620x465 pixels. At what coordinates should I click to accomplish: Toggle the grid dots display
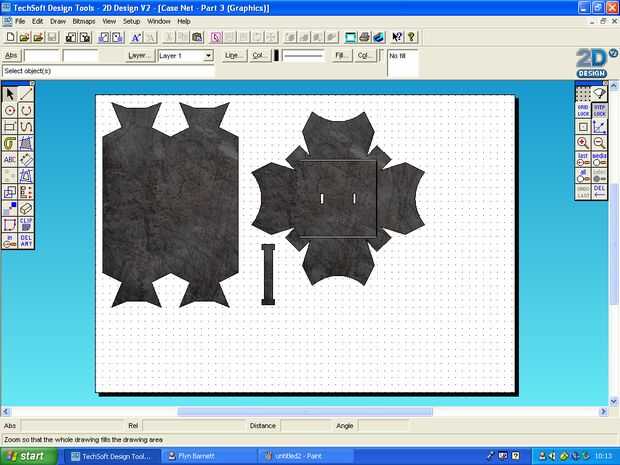[583, 94]
